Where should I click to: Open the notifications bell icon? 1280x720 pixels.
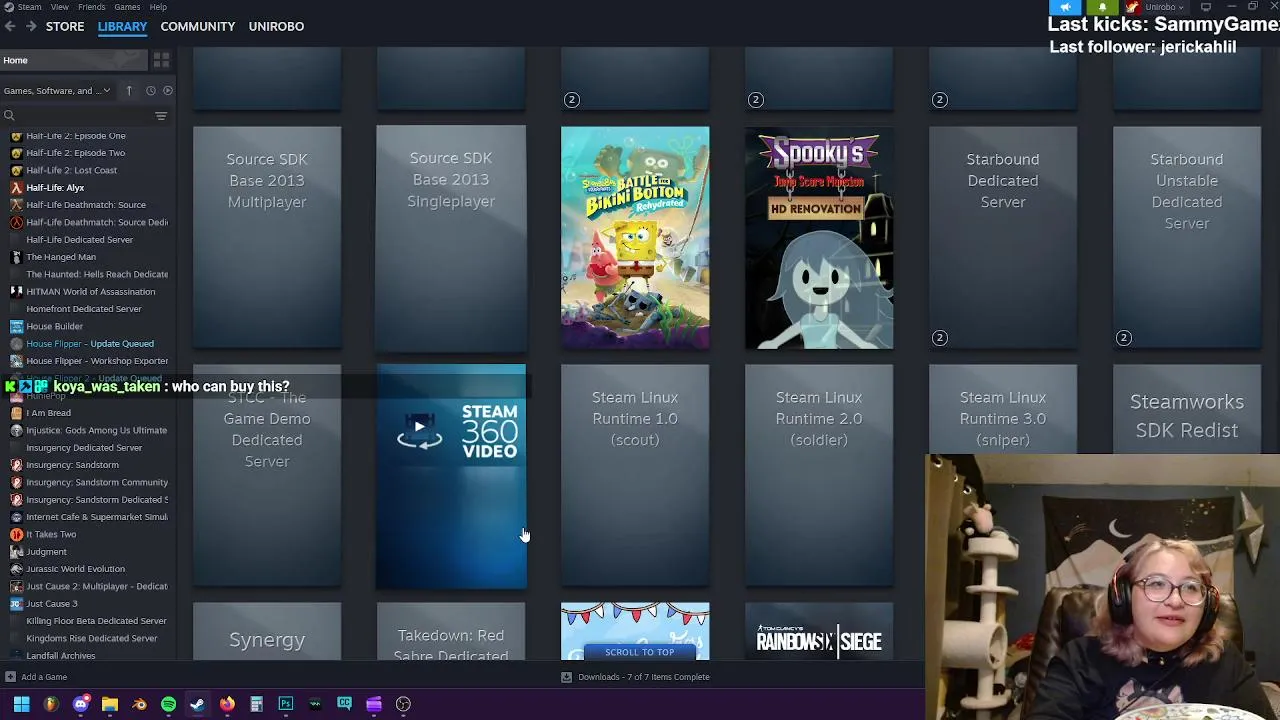click(1102, 7)
